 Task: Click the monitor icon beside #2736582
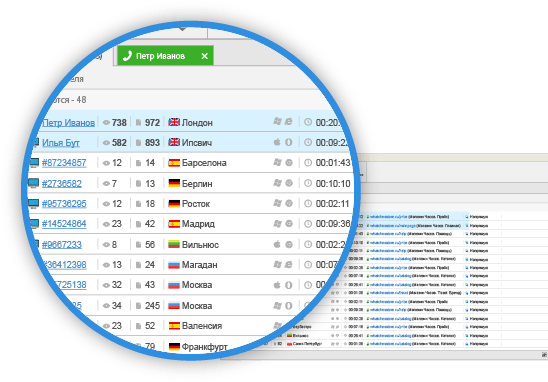click(34, 183)
